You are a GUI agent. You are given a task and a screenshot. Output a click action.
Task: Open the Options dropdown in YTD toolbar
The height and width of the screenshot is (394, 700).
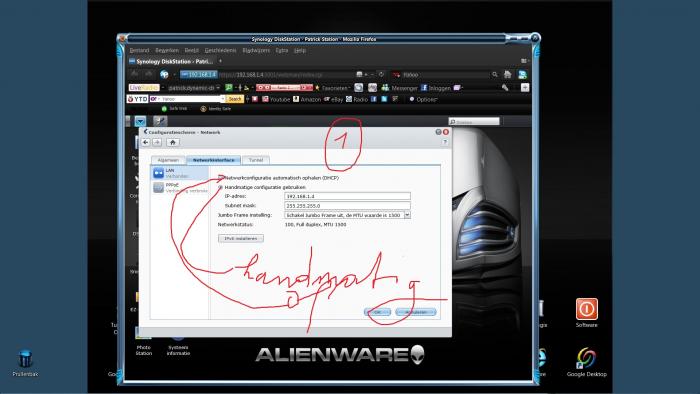423,99
